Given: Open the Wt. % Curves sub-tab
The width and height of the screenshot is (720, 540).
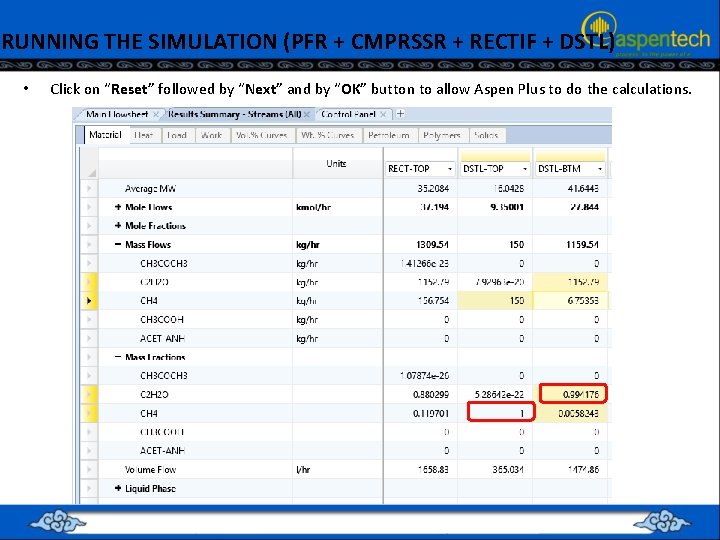Looking at the screenshot, I should coord(328,135).
